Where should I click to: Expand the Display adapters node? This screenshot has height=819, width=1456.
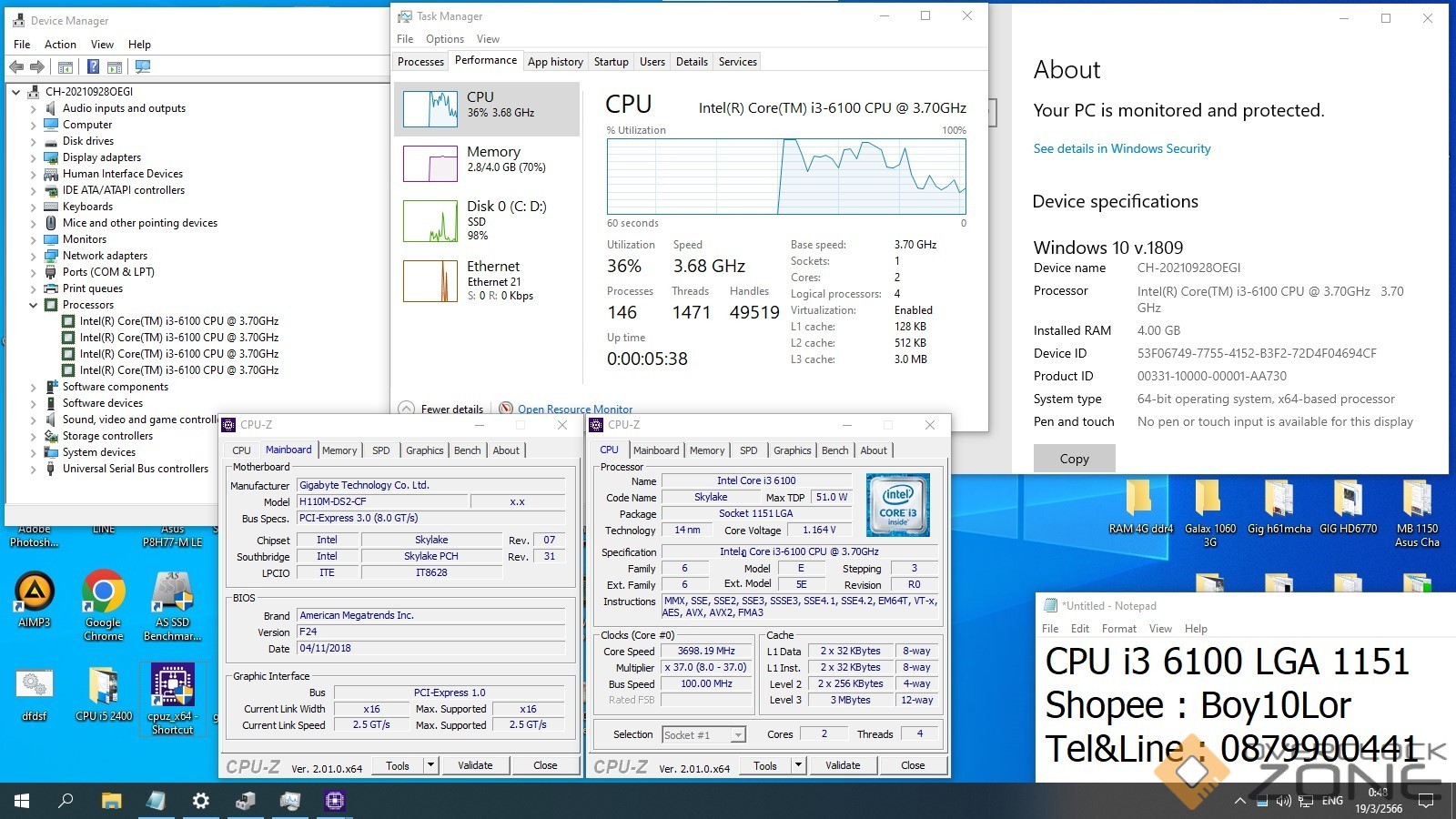(34, 157)
